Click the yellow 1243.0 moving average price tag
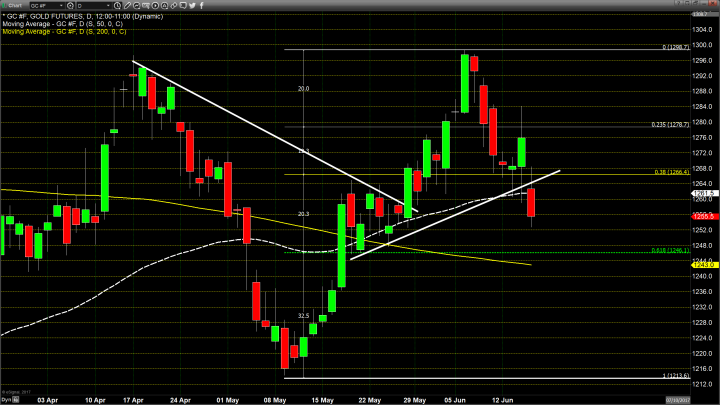Screen dimensions: 720x405 (703, 264)
